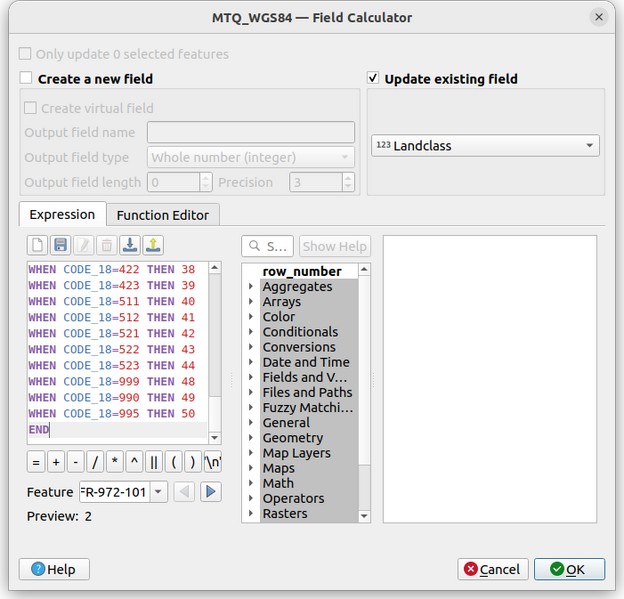The height and width of the screenshot is (599, 624).
Task: Insert the minus operator
Action: coord(76,462)
